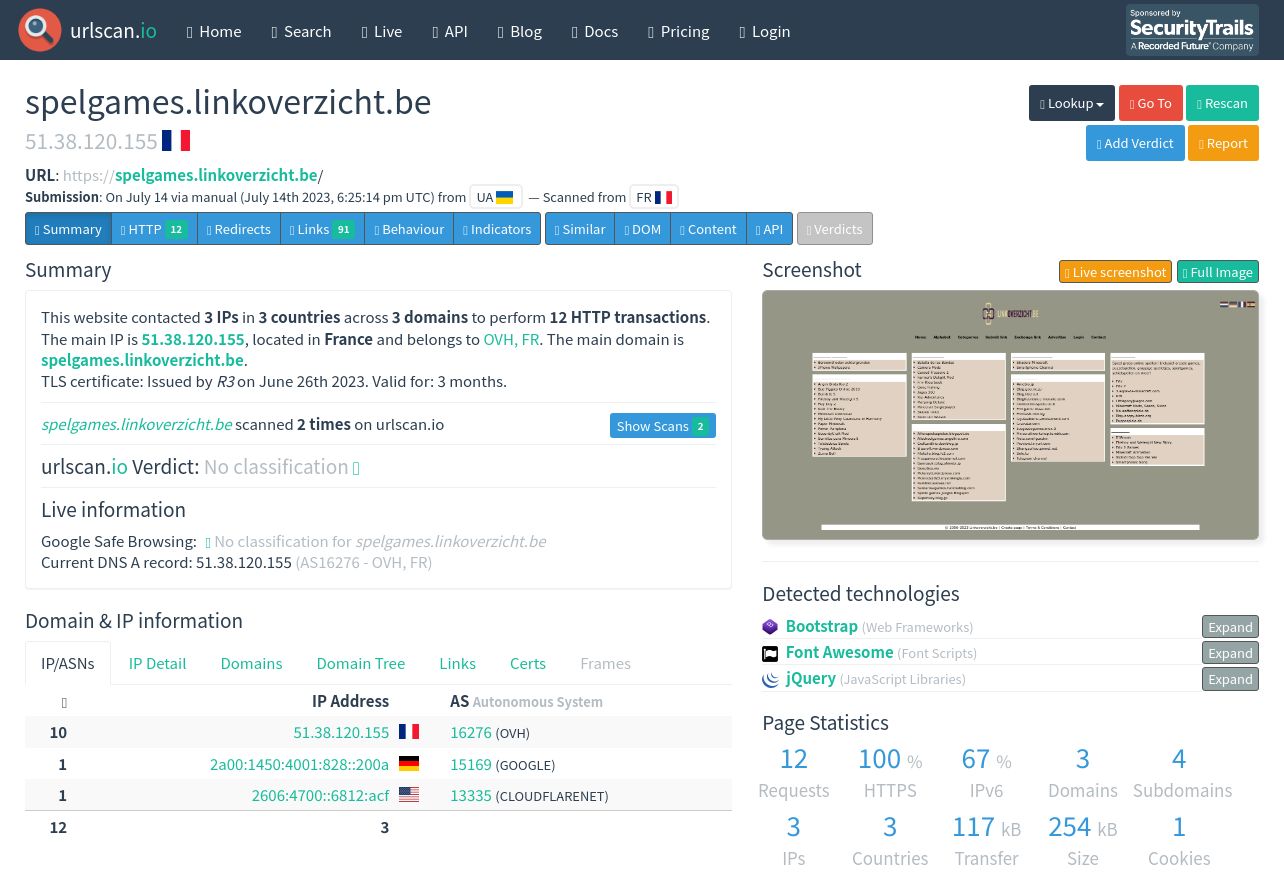This screenshot has width=1284, height=879.
Task: Switch to the IP Detail tab
Action: [157, 663]
